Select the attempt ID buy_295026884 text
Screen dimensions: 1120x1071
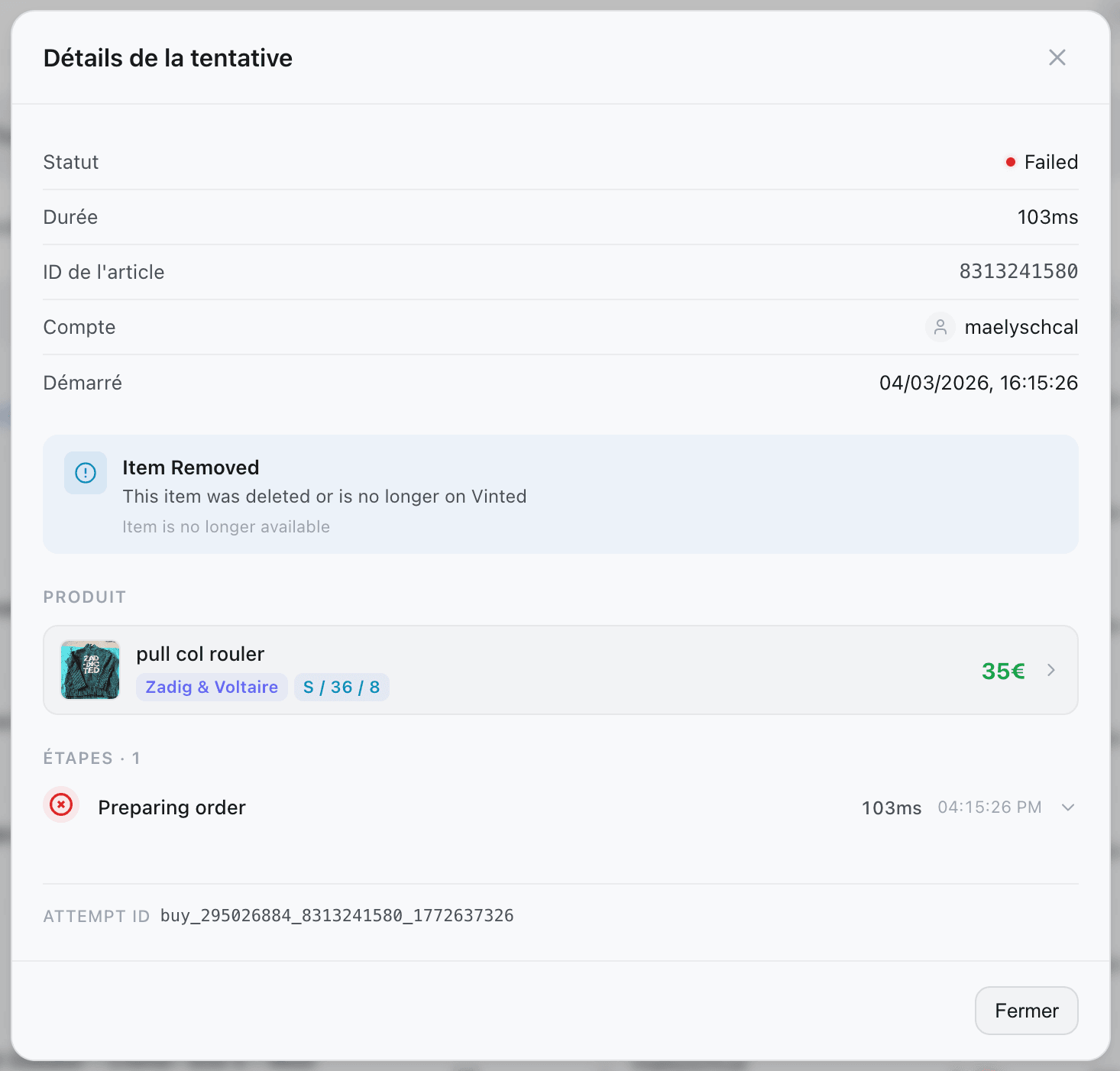point(336,915)
